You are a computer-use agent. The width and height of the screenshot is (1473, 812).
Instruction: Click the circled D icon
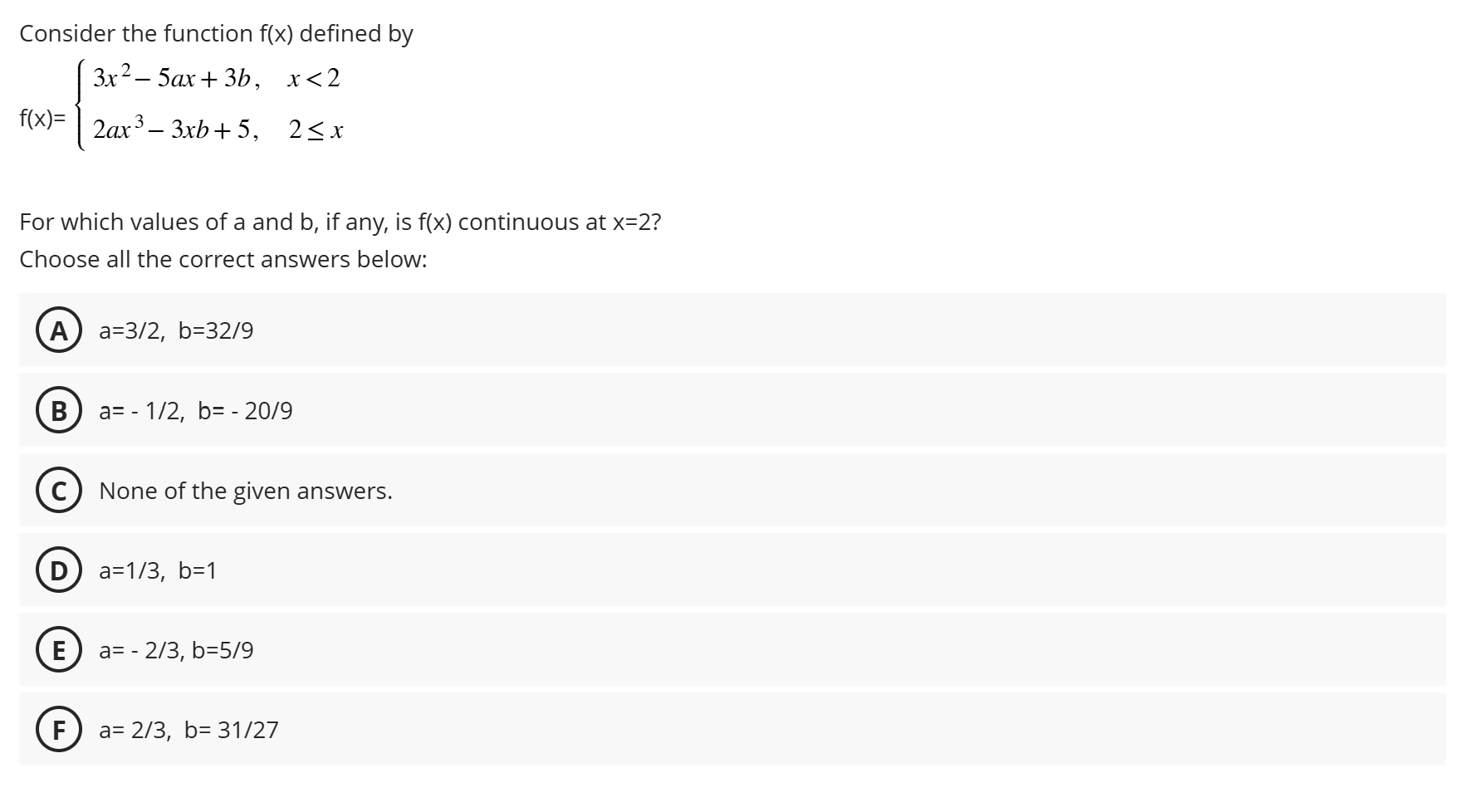(x=59, y=570)
